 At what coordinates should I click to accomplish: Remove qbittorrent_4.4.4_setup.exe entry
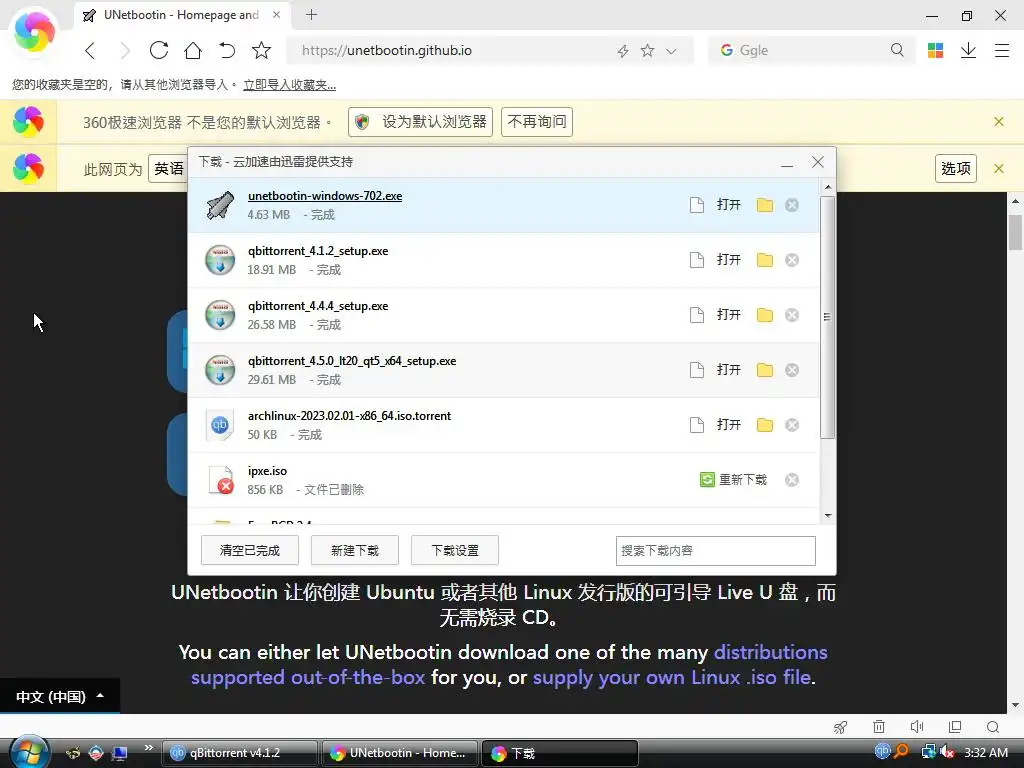pos(792,315)
